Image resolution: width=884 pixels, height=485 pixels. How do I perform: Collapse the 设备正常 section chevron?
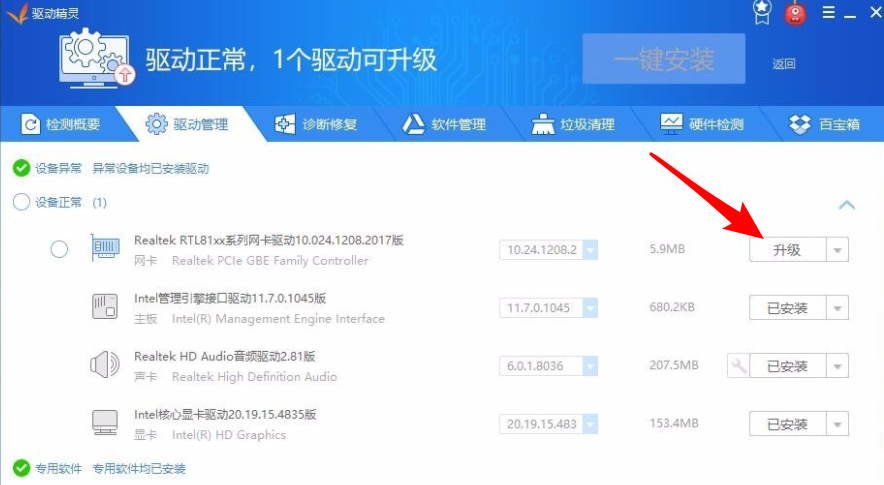click(x=846, y=205)
